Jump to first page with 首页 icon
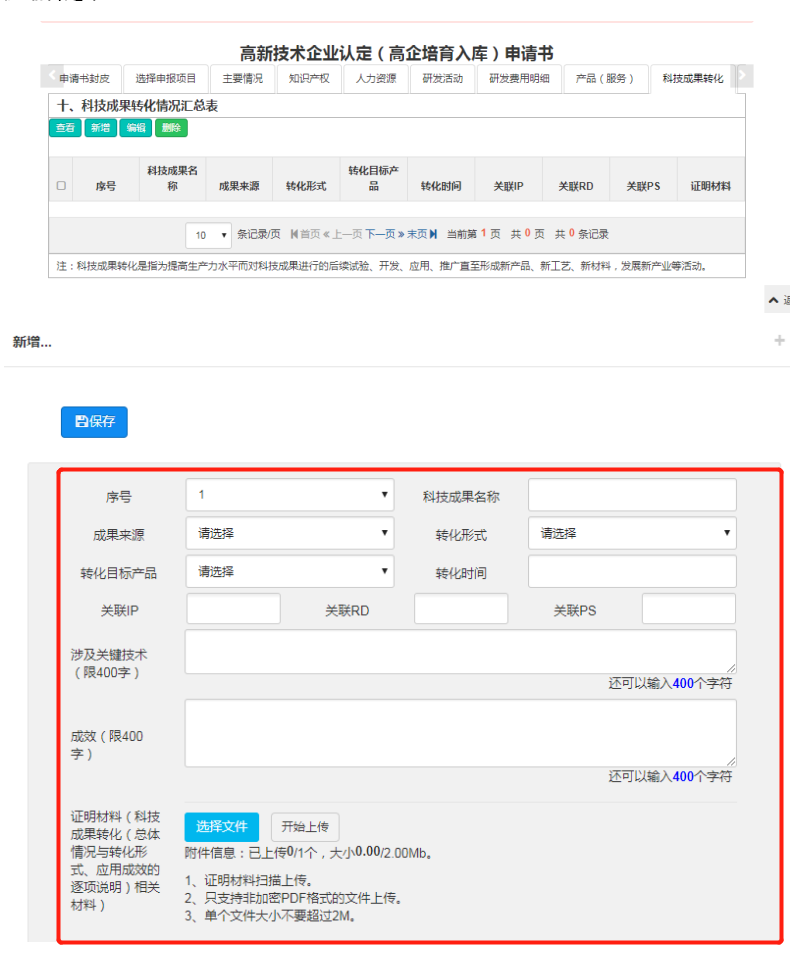Screen dimensions: 803x960 click(x=306, y=233)
